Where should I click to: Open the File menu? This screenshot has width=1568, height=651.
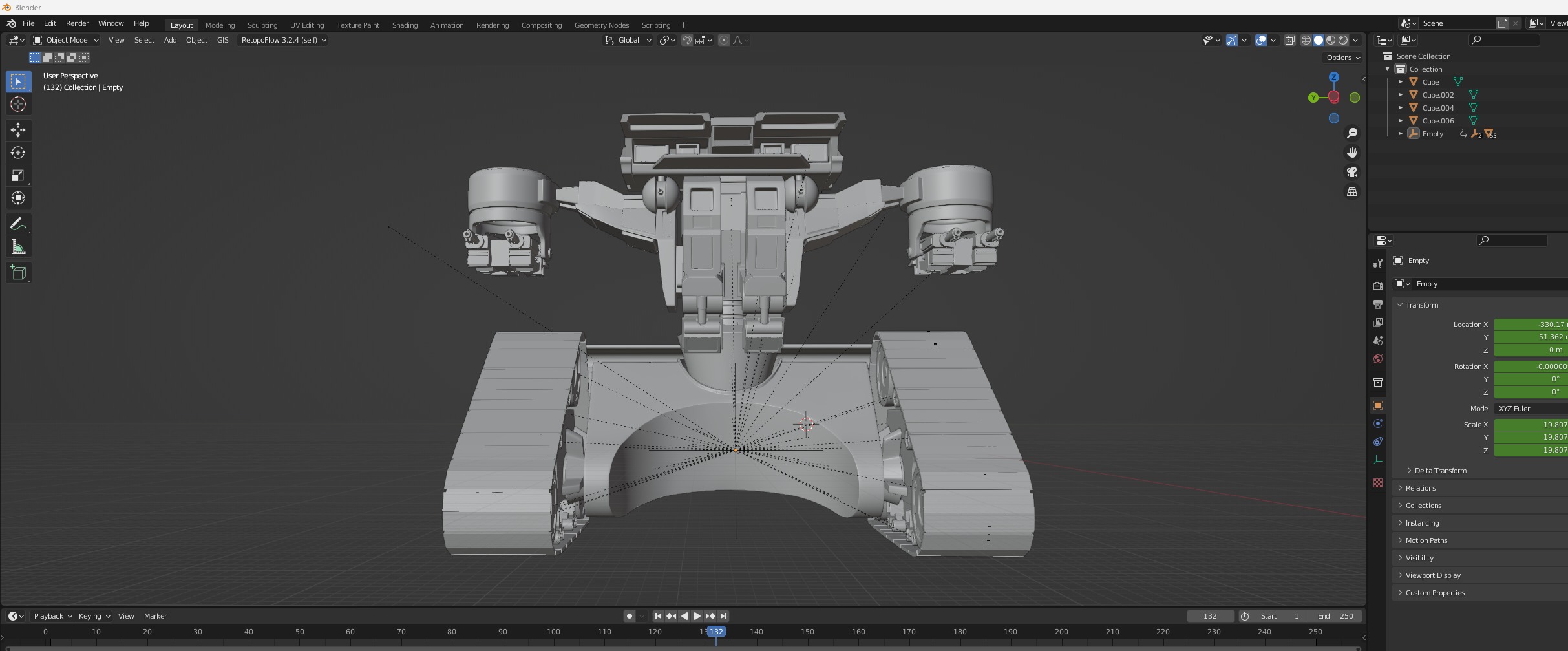(x=28, y=23)
